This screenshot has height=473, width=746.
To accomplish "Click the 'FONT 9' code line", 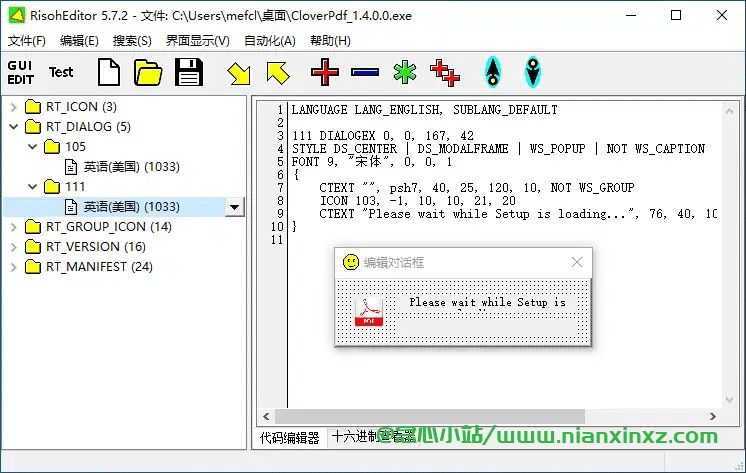I will tap(372, 162).
